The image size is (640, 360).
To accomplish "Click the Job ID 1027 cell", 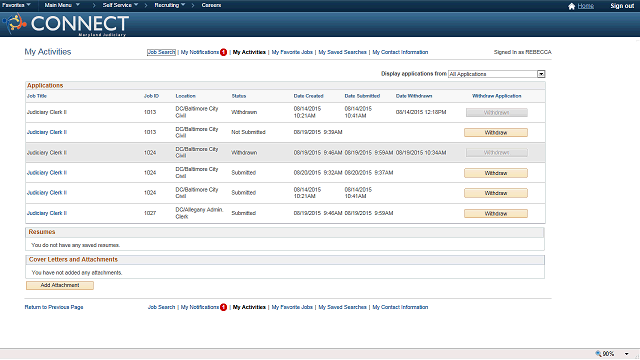I will [x=150, y=213].
